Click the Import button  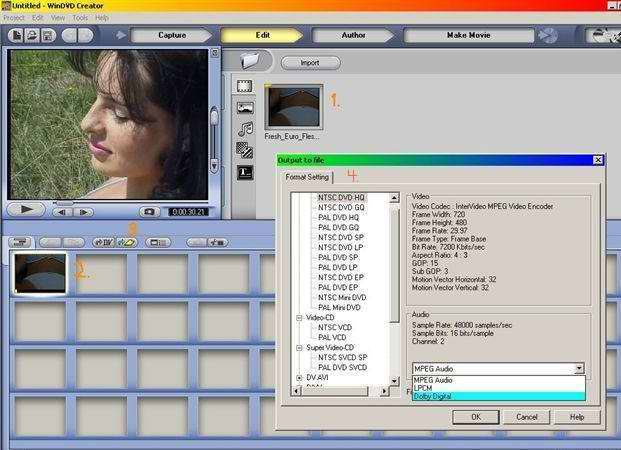tap(310, 63)
